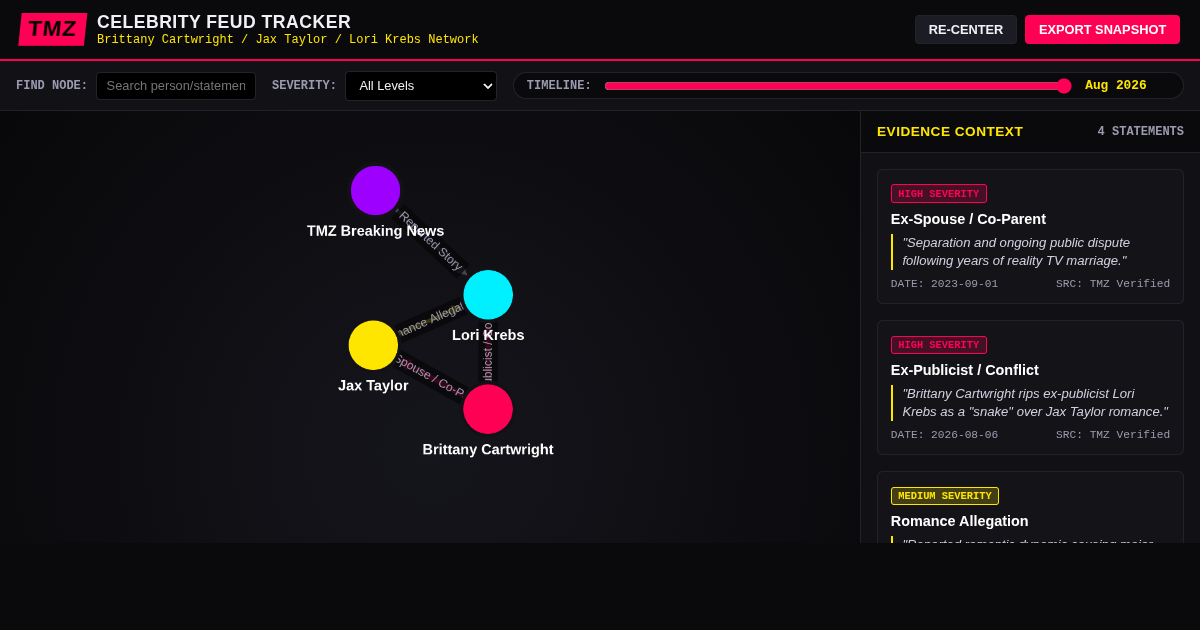This screenshot has width=1200, height=630.
Task: Click the Export Snapshot button
Action: pyautogui.click(x=1102, y=30)
